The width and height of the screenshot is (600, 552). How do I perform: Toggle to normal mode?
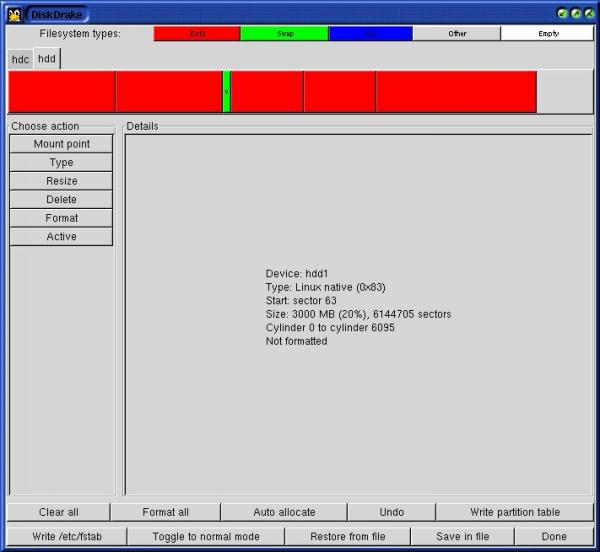coord(206,537)
